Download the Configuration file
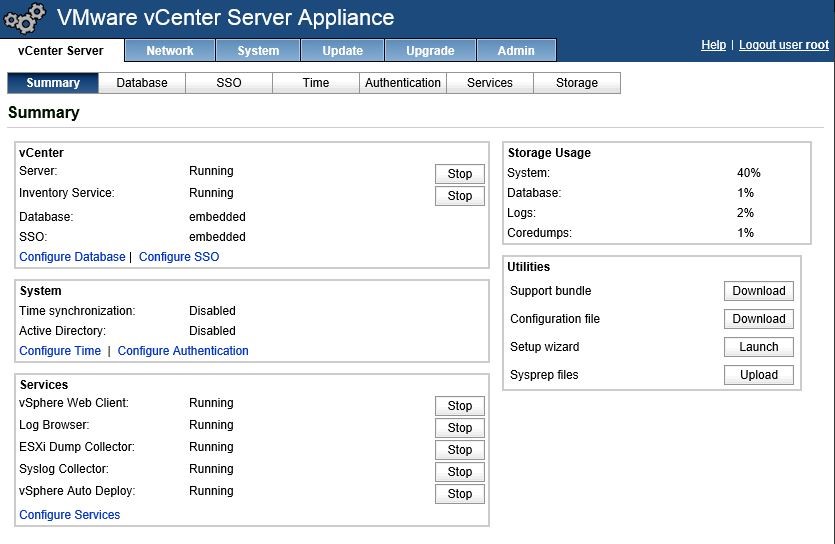 click(x=759, y=319)
